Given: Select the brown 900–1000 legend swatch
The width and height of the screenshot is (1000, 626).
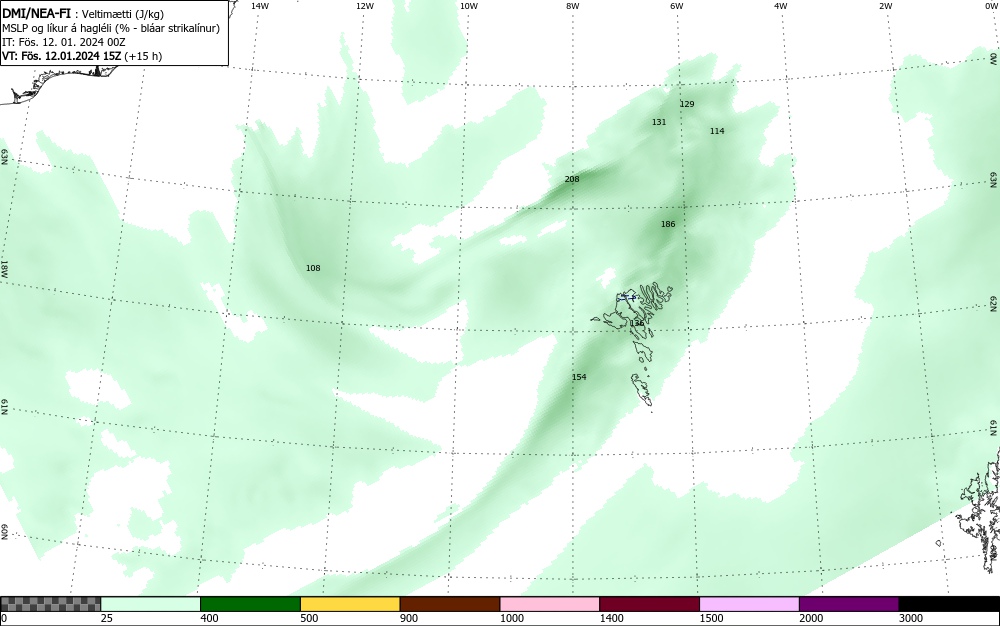Looking at the screenshot, I should (x=450, y=604).
